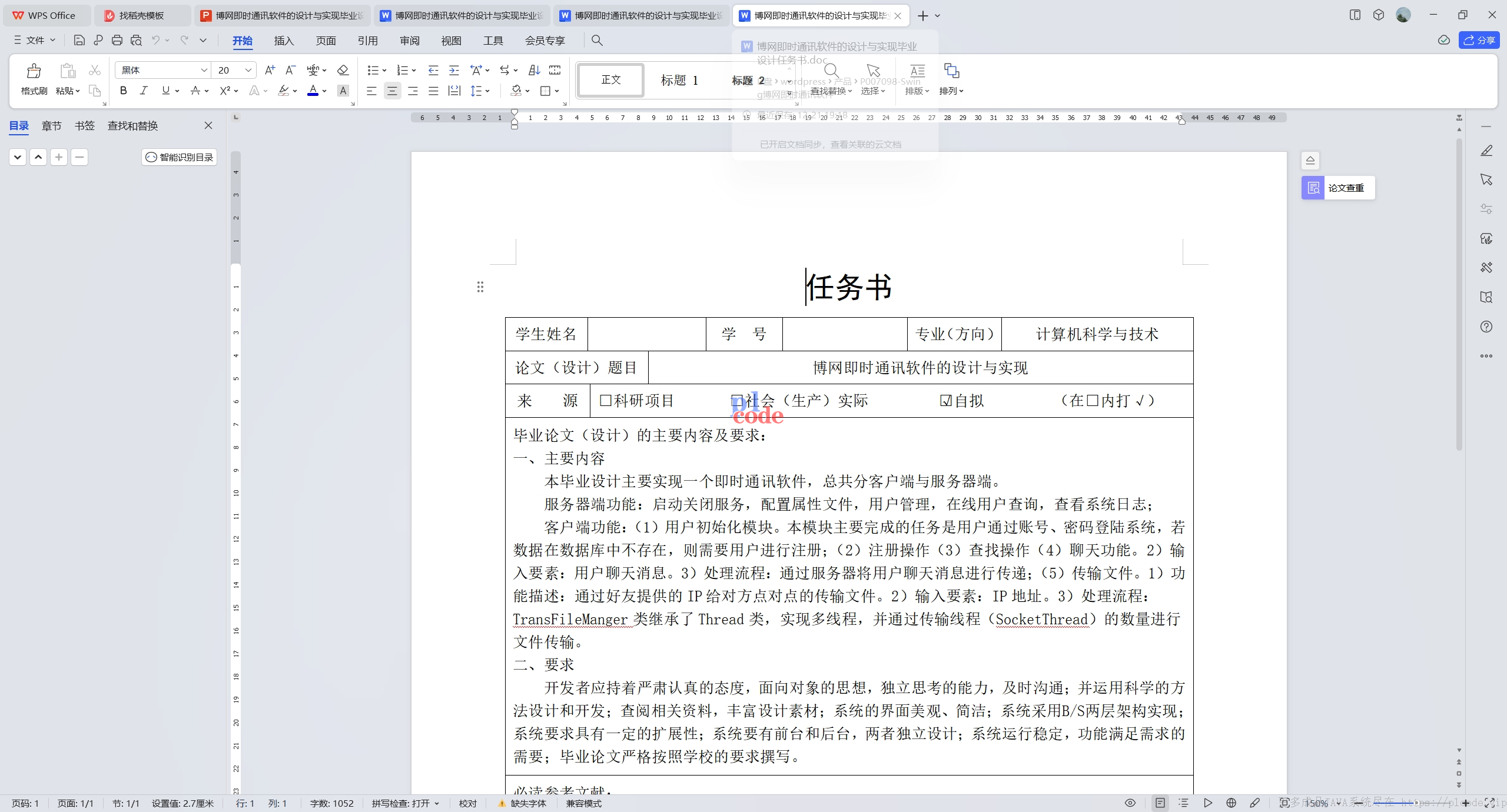Click the increase indent icon
The width and height of the screenshot is (1507, 812).
(454, 70)
